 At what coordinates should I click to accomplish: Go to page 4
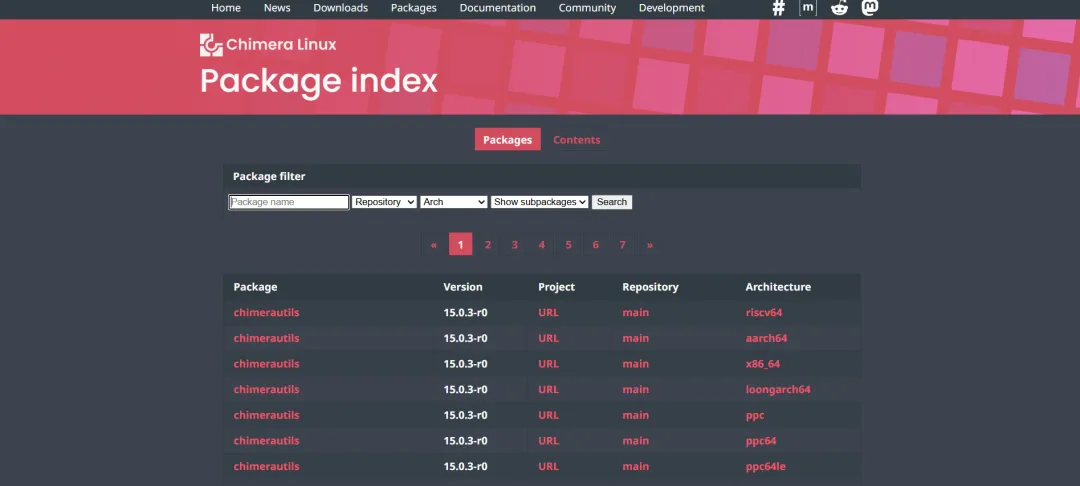pyautogui.click(x=541, y=244)
